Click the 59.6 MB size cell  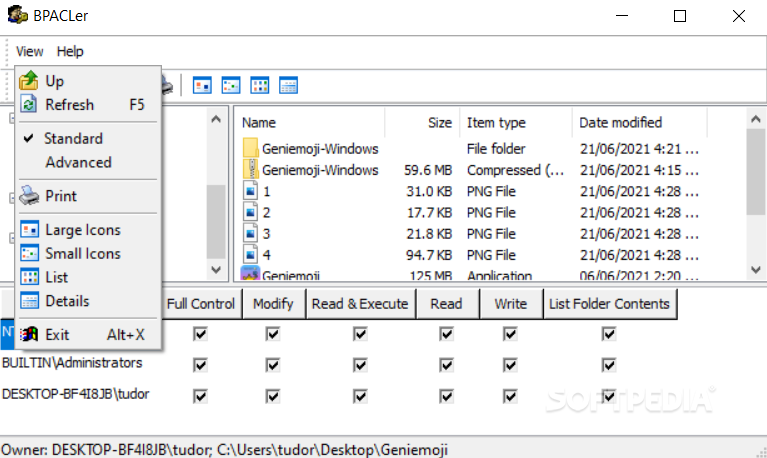click(x=428, y=170)
